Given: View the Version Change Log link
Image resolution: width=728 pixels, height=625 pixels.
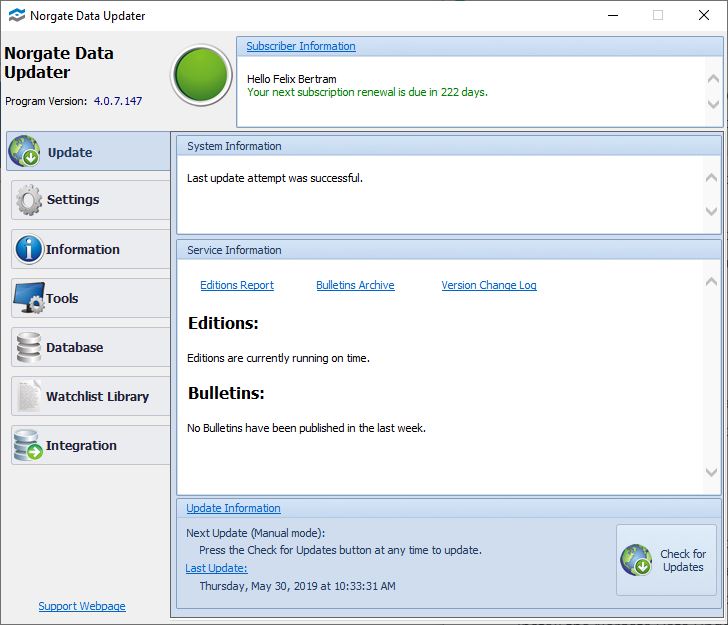Looking at the screenshot, I should pyautogui.click(x=489, y=285).
